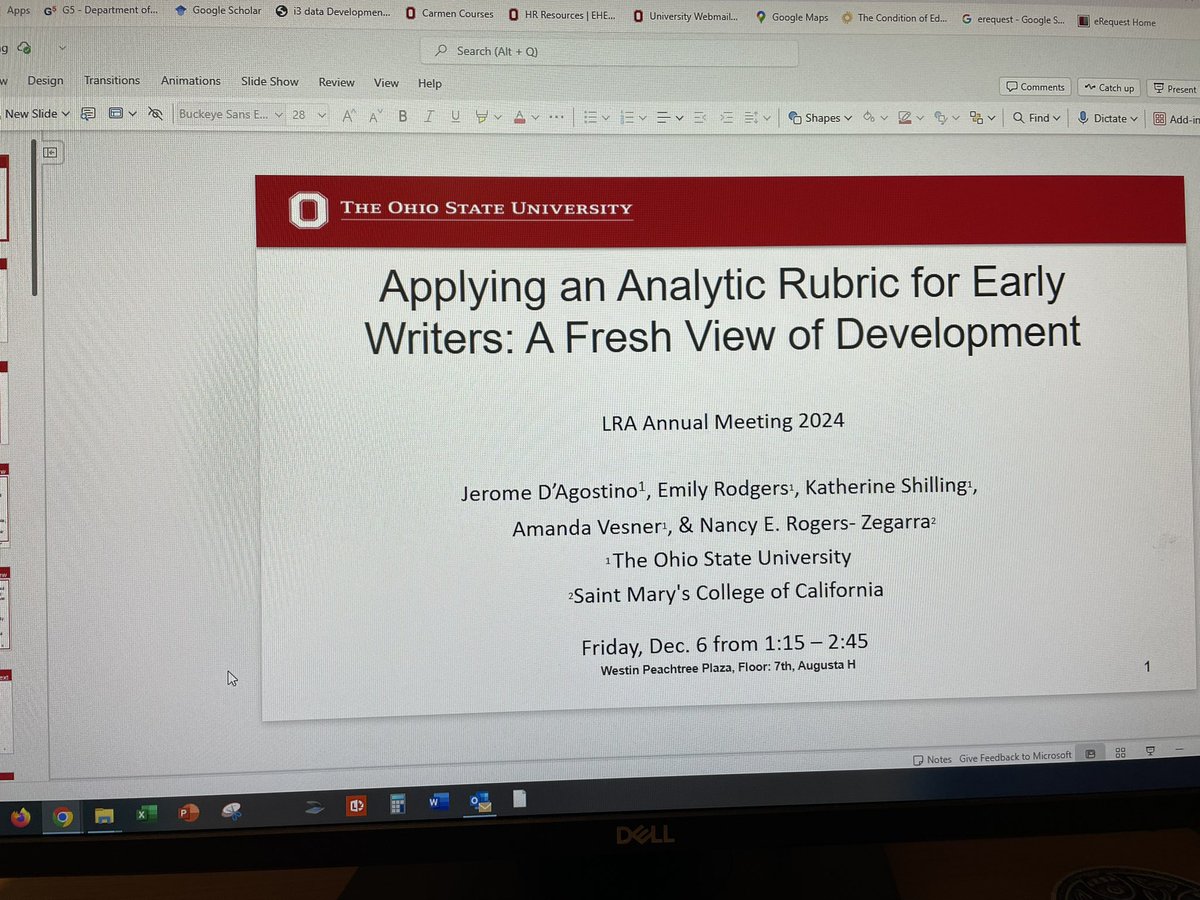Increase font size with the larger A icon
Image resolution: width=1200 pixels, height=900 pixels.
coord(349,116)
